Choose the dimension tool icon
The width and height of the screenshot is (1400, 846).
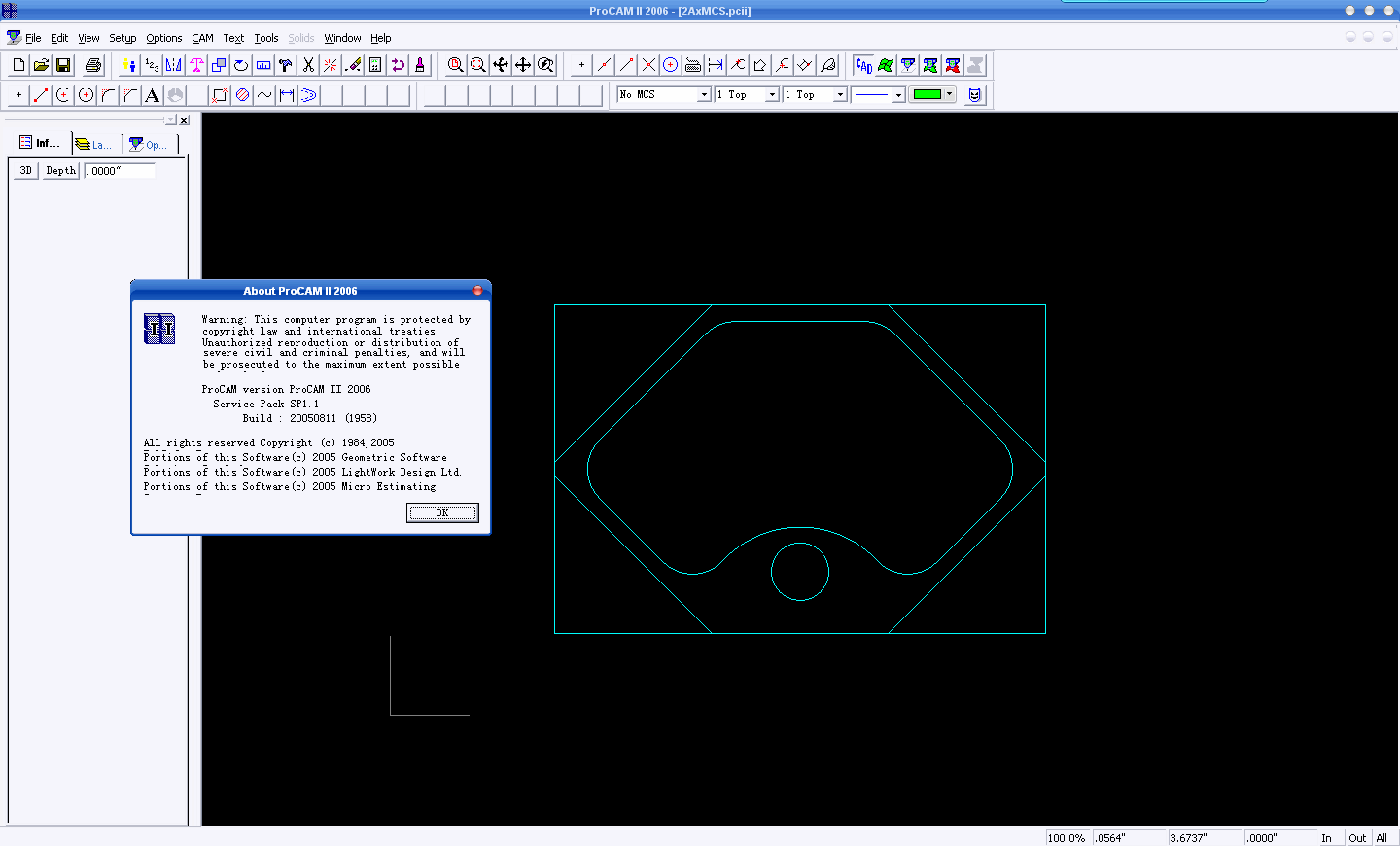coord(287,94)
